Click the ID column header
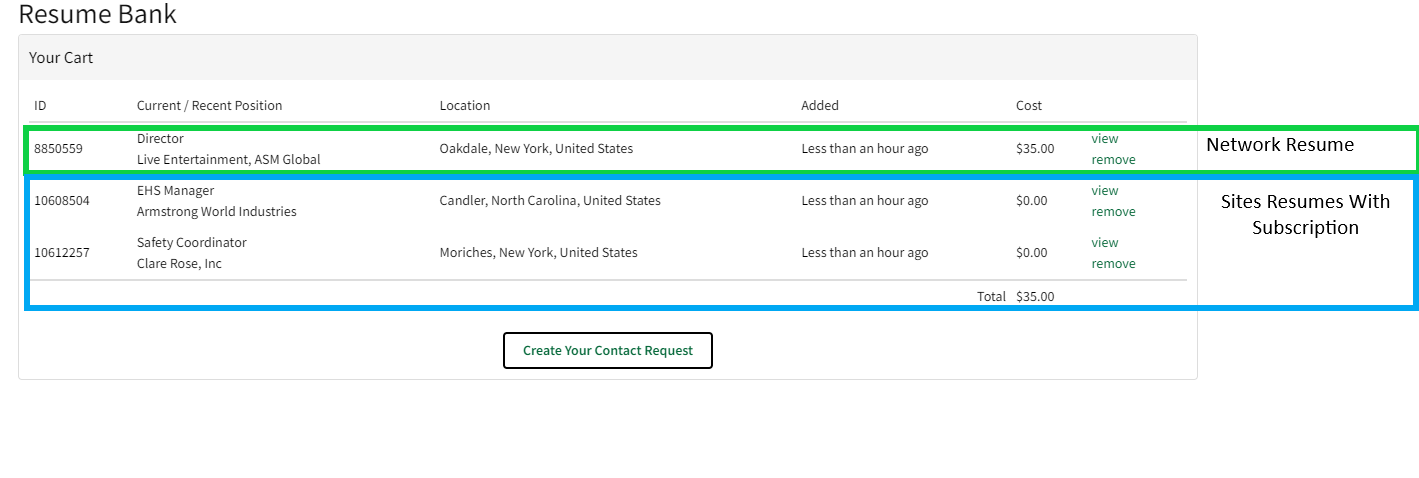 click(x=40, y=105)
